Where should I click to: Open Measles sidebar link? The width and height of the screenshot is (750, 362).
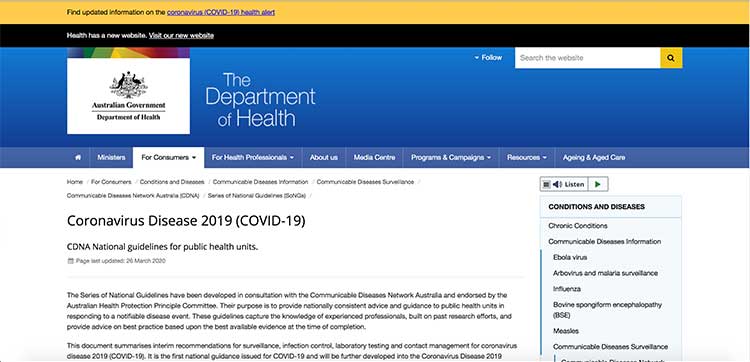[566, 331]
